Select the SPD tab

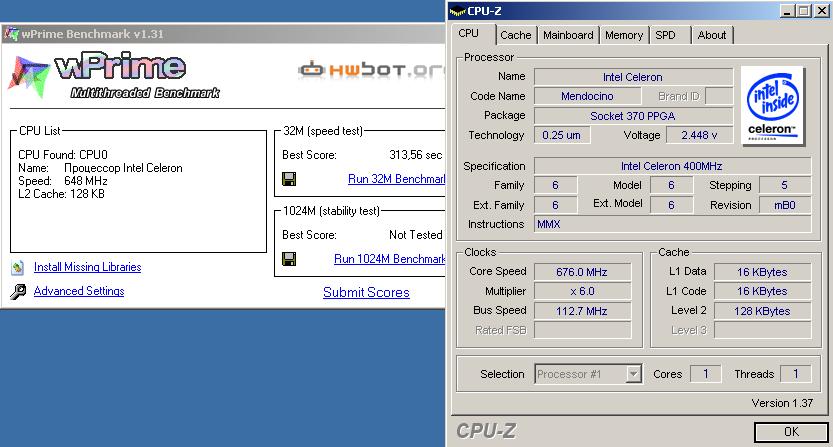click(665, 35)
